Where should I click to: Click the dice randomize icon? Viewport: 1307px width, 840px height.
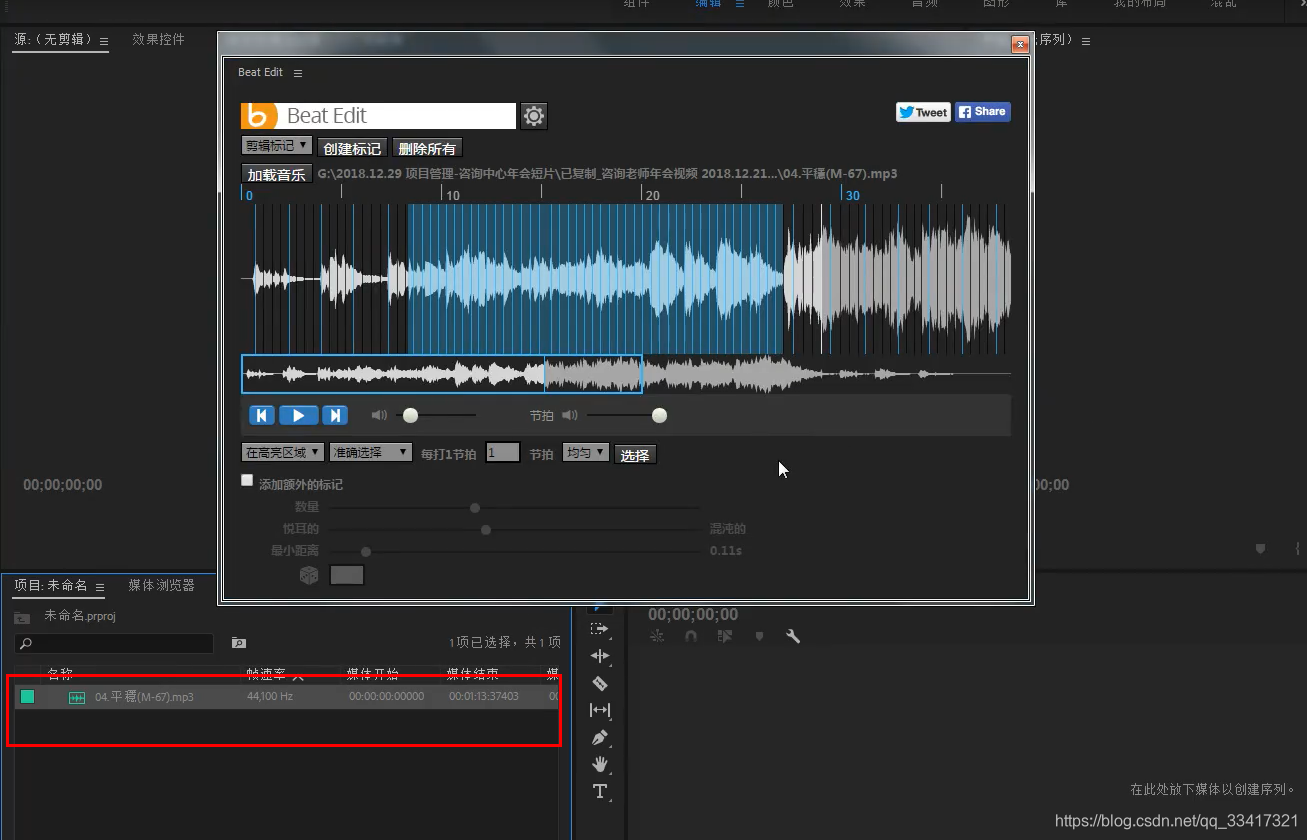click(309, 575)
